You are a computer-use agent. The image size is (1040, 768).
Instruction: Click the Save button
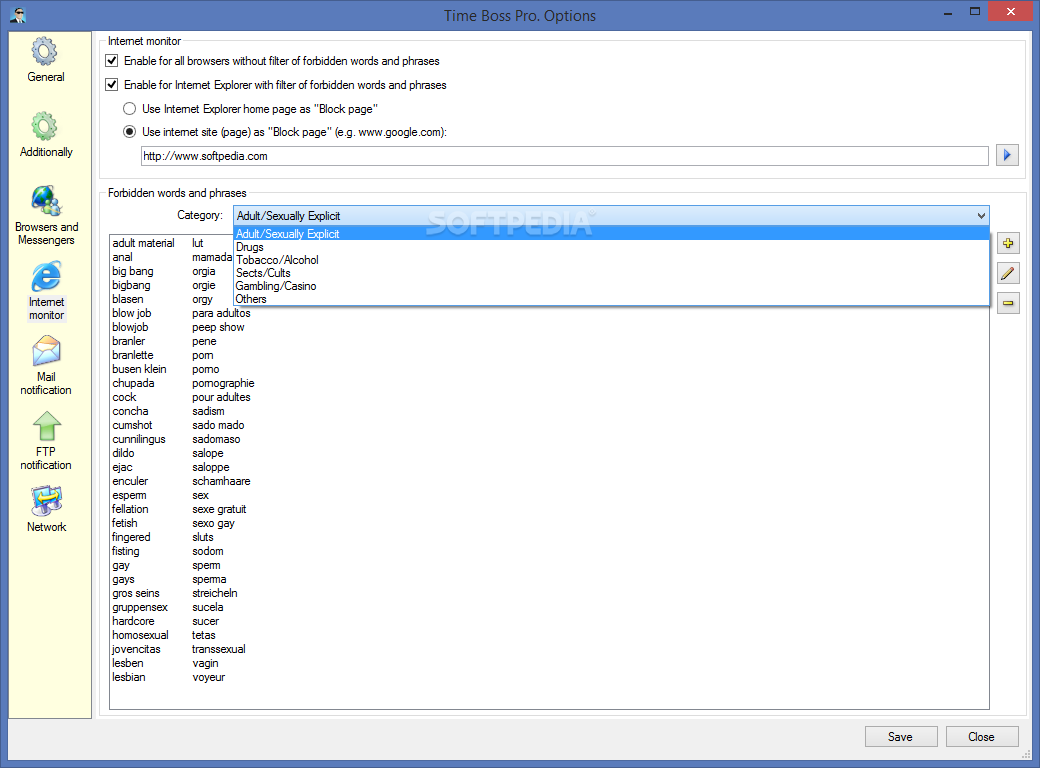tap(901, 737)
